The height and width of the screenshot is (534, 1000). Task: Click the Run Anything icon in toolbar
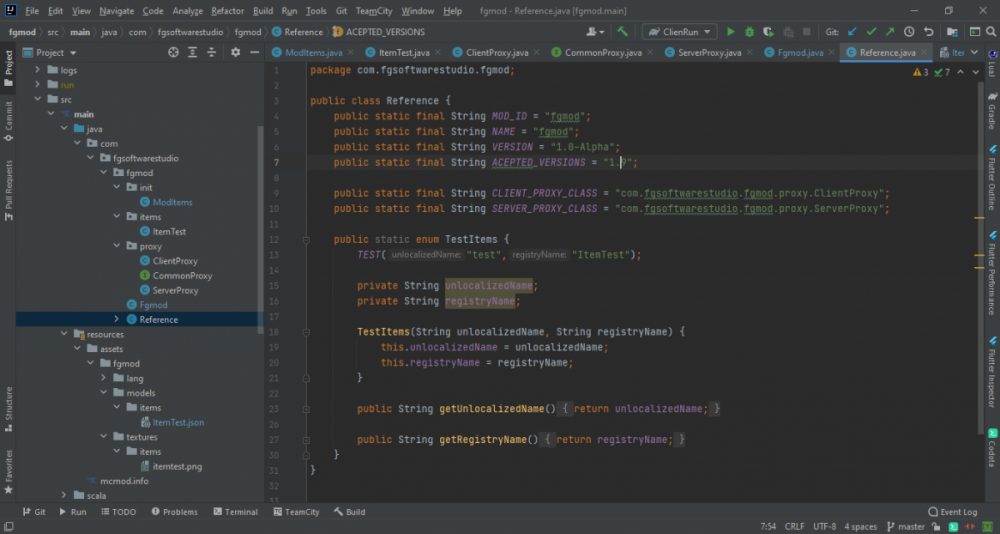(974, 32)
